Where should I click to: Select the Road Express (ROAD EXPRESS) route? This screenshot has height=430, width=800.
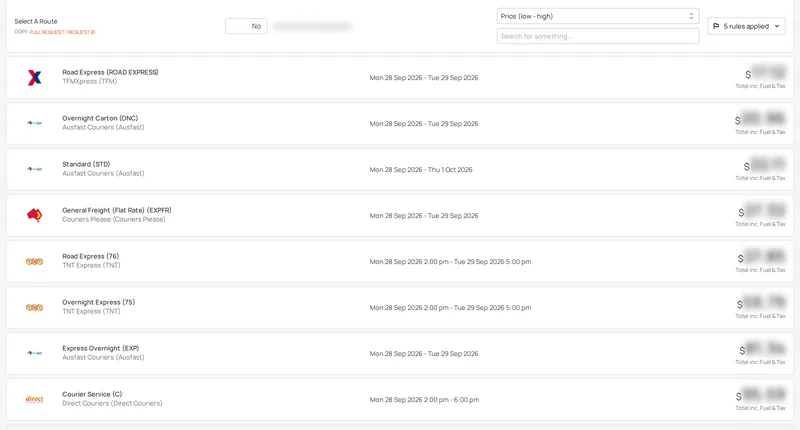pyautogui.click(x=400, y=78)
